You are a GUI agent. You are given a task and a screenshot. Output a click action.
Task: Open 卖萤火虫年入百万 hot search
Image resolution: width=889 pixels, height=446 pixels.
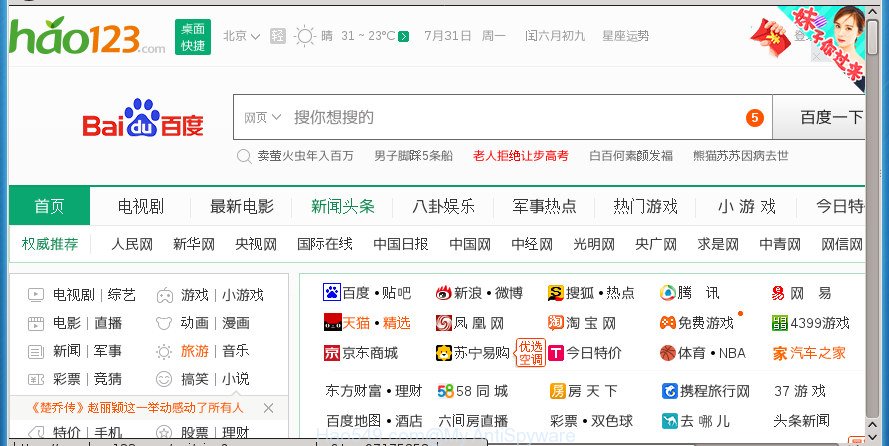point(305,156)
